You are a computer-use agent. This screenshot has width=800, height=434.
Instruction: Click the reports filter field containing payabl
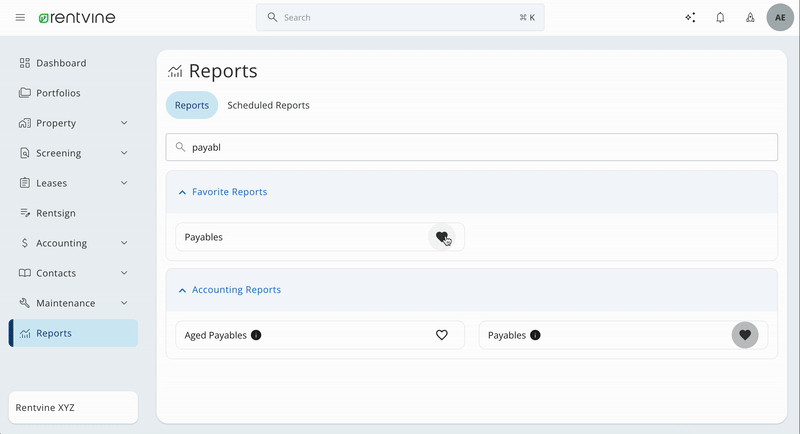pyautogui.click(x=471, y=147)
